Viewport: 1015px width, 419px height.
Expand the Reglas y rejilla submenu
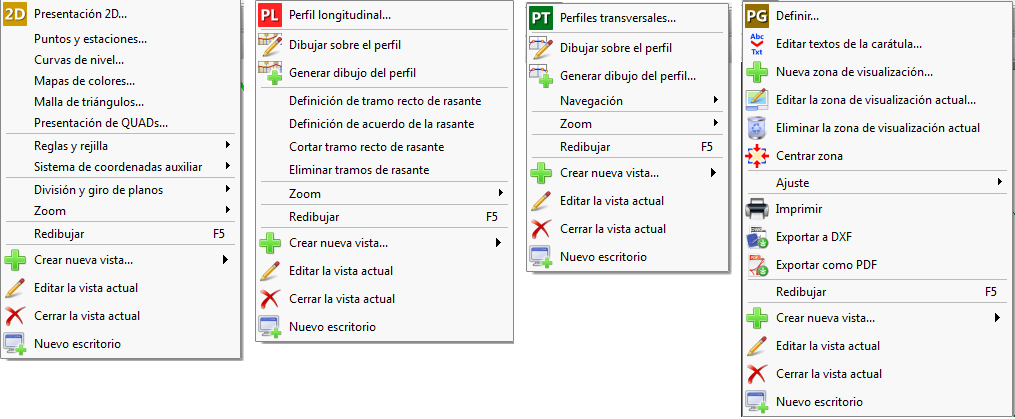point(228,145)
